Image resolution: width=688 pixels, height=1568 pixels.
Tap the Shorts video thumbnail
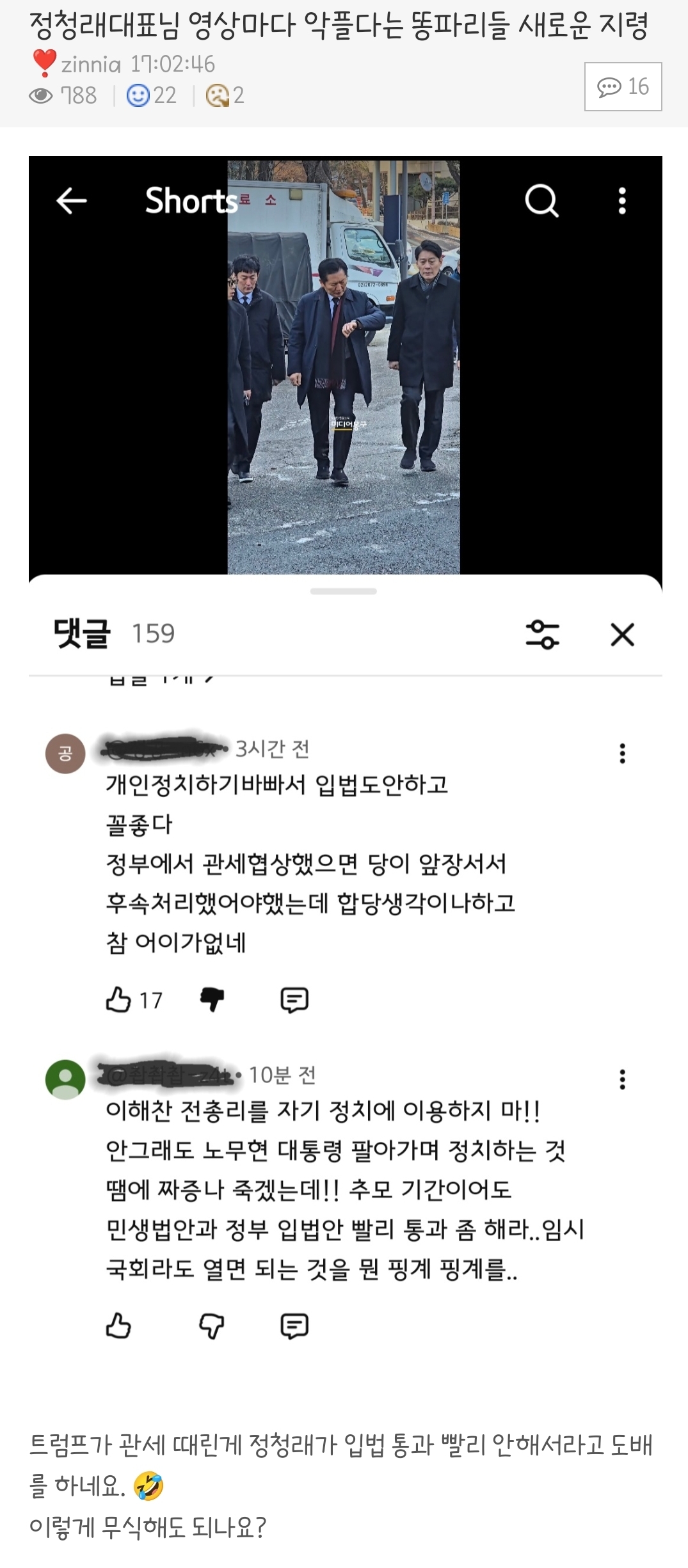pos(344,367)
